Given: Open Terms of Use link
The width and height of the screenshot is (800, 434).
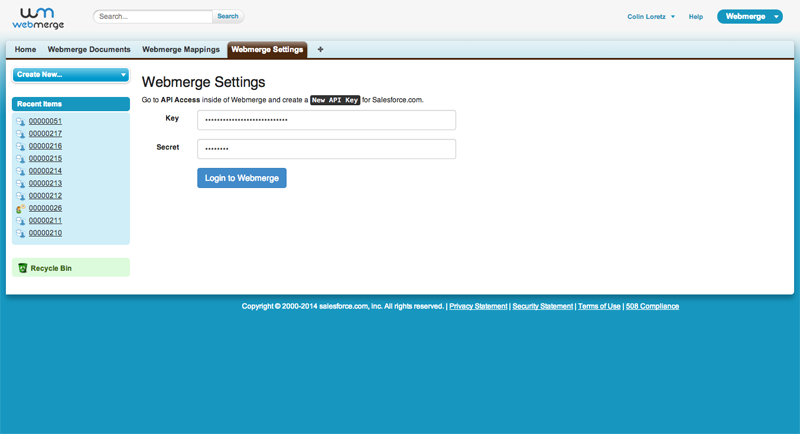Looking at the screenshot, I should [x=599, y=306].
